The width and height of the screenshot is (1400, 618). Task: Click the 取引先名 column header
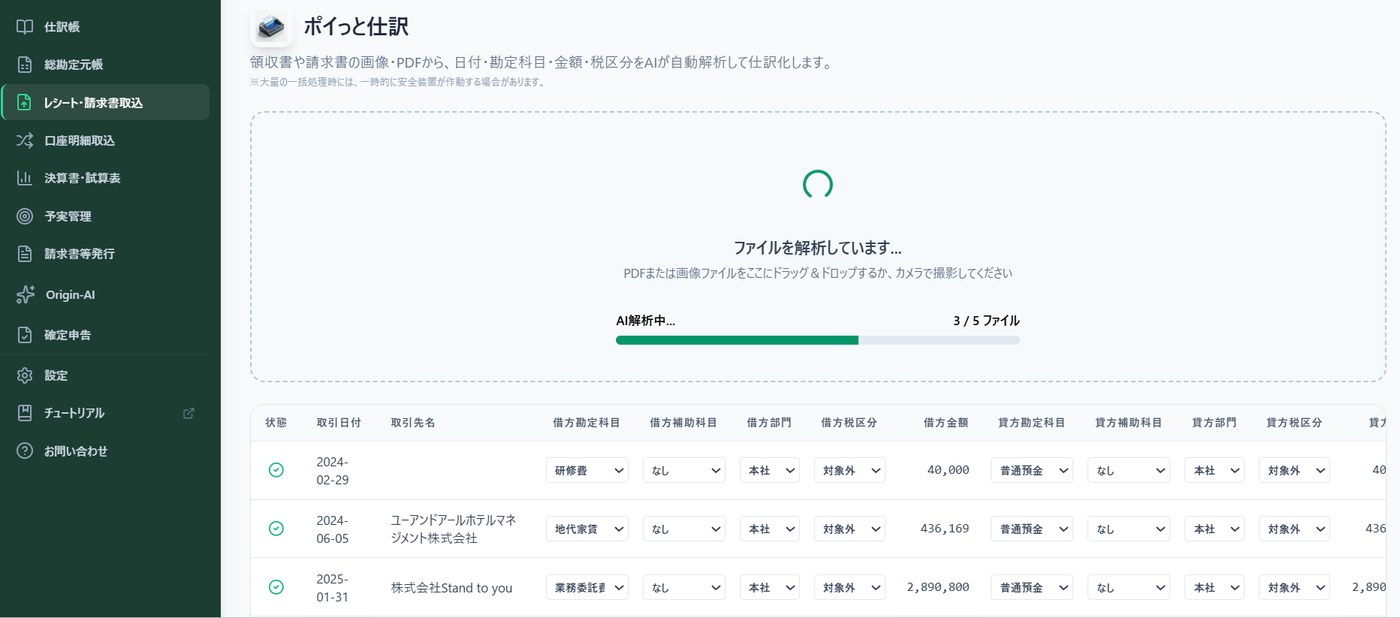(x=413, y=423)
